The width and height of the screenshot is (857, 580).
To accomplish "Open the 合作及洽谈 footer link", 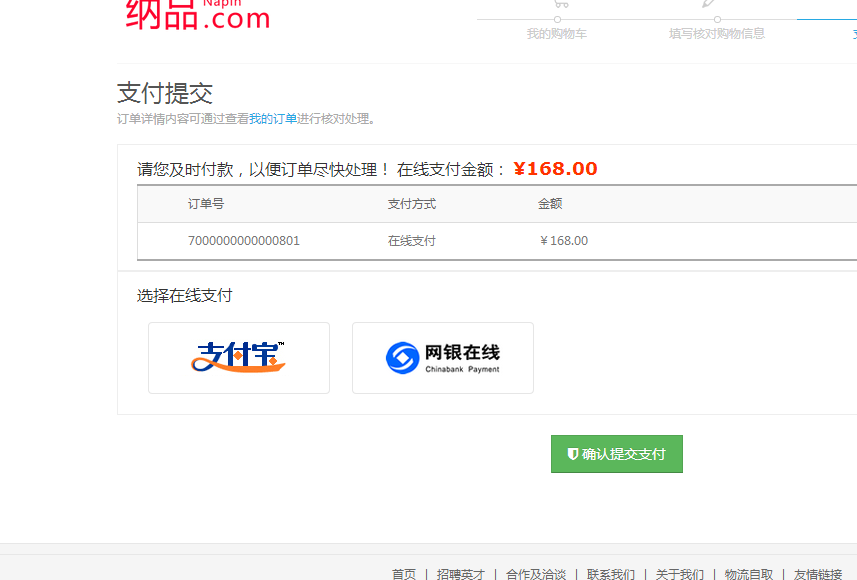I will [x=536, y=574].
